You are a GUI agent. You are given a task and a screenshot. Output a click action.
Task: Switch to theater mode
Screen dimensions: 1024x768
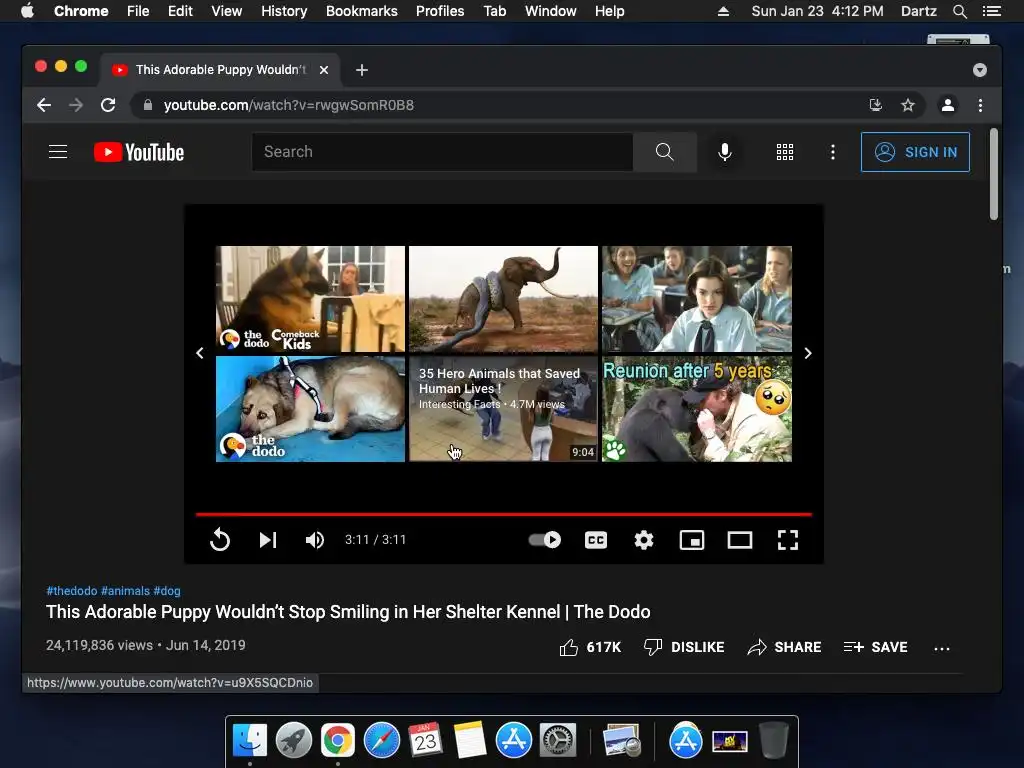click(x=740, y=540)
